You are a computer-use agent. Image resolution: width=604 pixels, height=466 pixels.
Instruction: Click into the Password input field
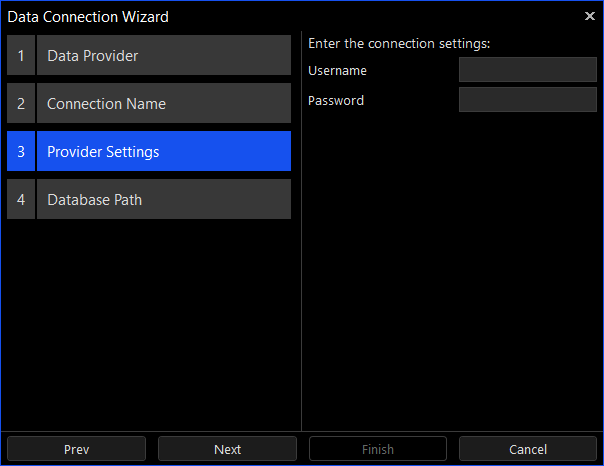[x=527, y=100]
